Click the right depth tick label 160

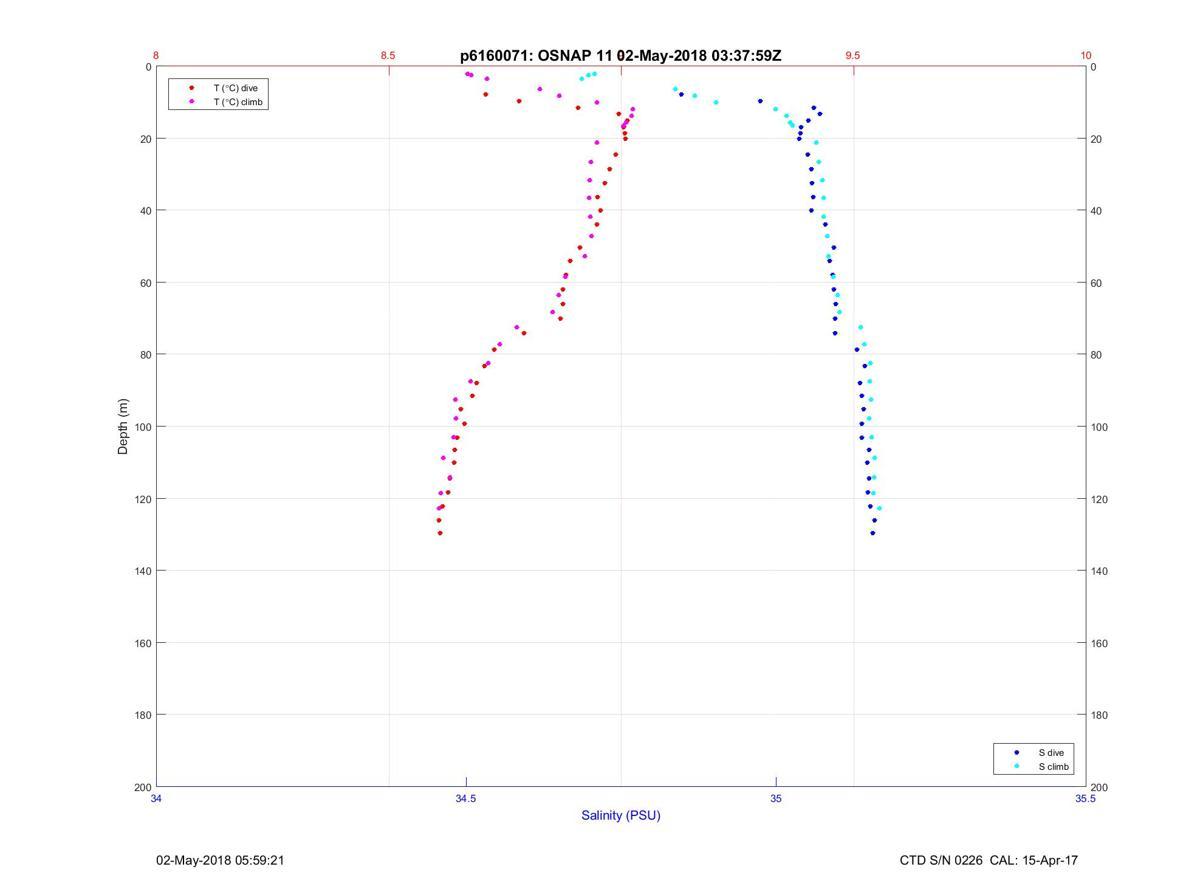(1099, 643)
